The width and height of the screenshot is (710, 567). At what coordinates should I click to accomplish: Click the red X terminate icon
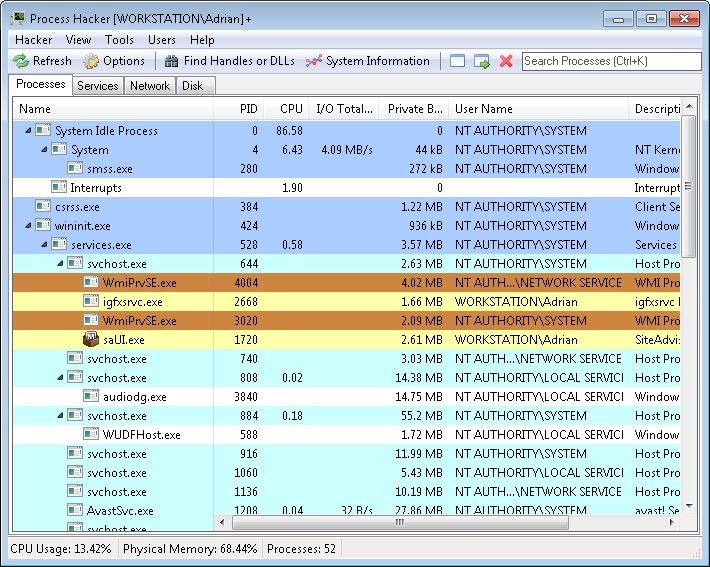506,61
